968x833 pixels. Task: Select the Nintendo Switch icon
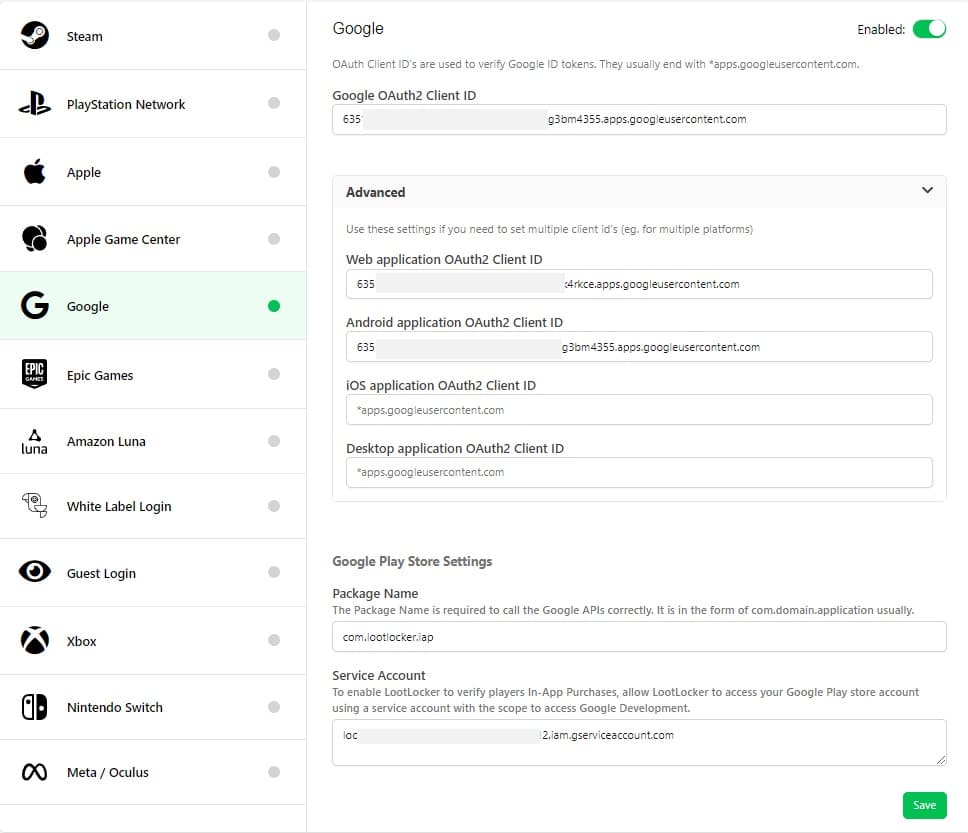[35, 707]
